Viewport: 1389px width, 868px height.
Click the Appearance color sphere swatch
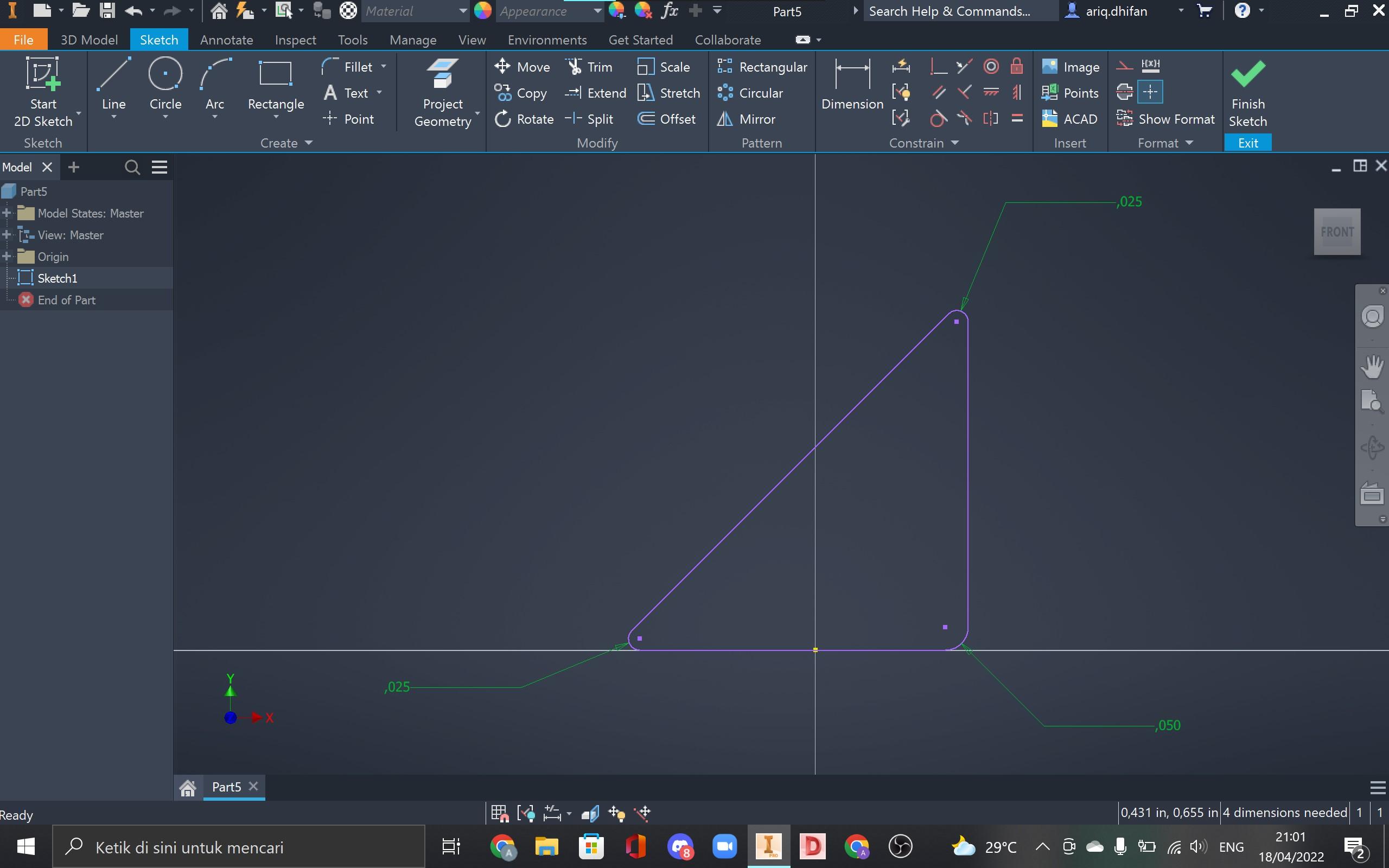click(x=483, y=11)
